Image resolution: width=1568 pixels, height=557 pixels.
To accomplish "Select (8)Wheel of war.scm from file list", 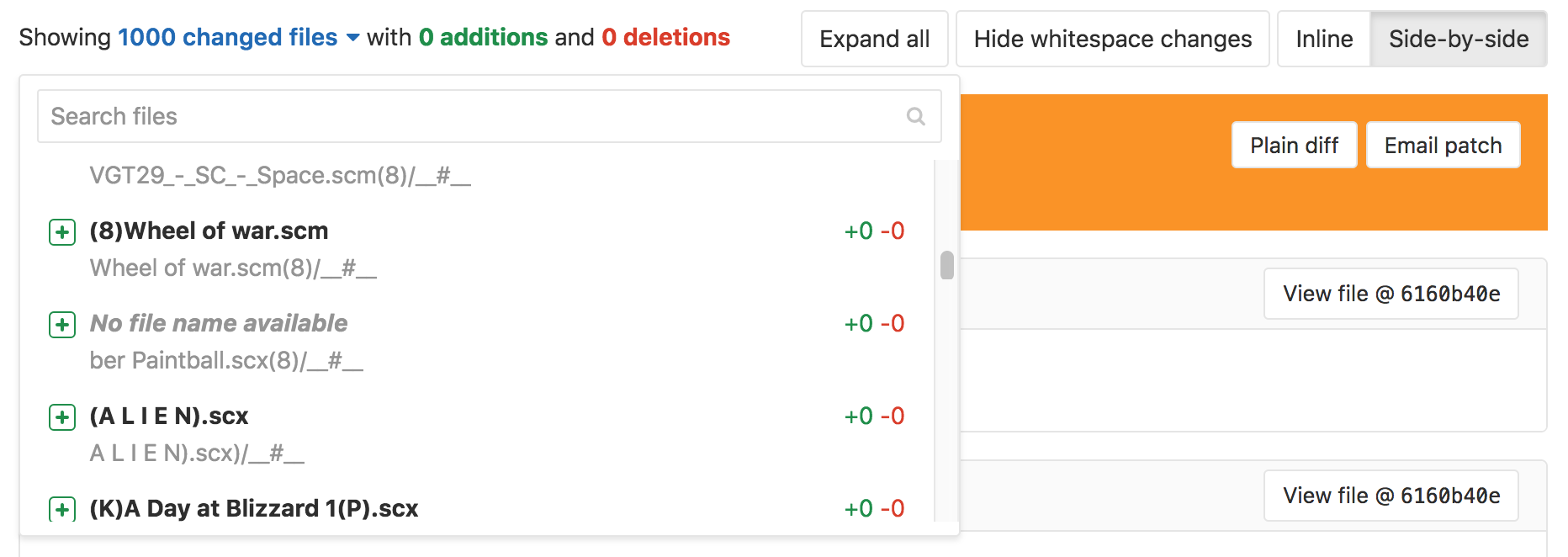I will (209, 231).
